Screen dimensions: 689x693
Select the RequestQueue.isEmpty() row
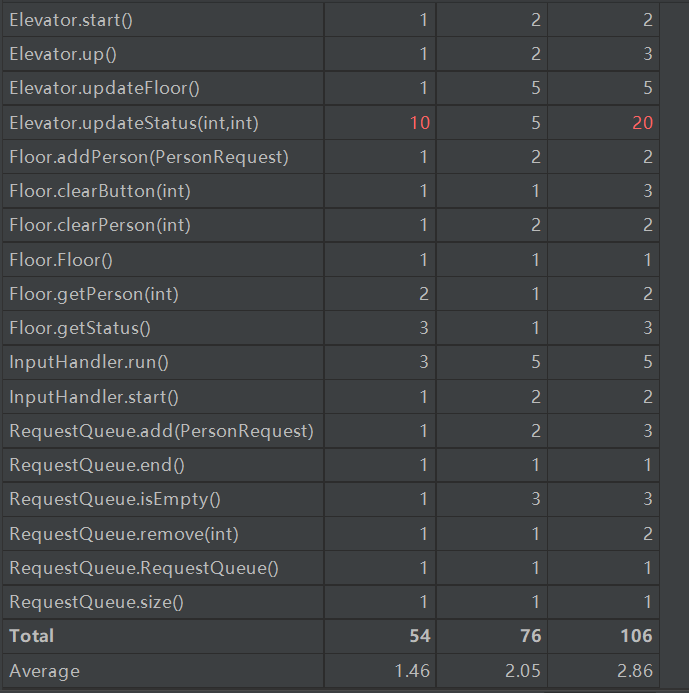coord(115,499)
